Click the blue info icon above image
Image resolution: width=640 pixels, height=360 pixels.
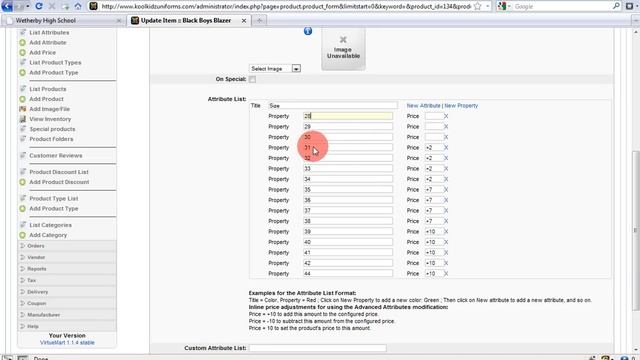308,31
